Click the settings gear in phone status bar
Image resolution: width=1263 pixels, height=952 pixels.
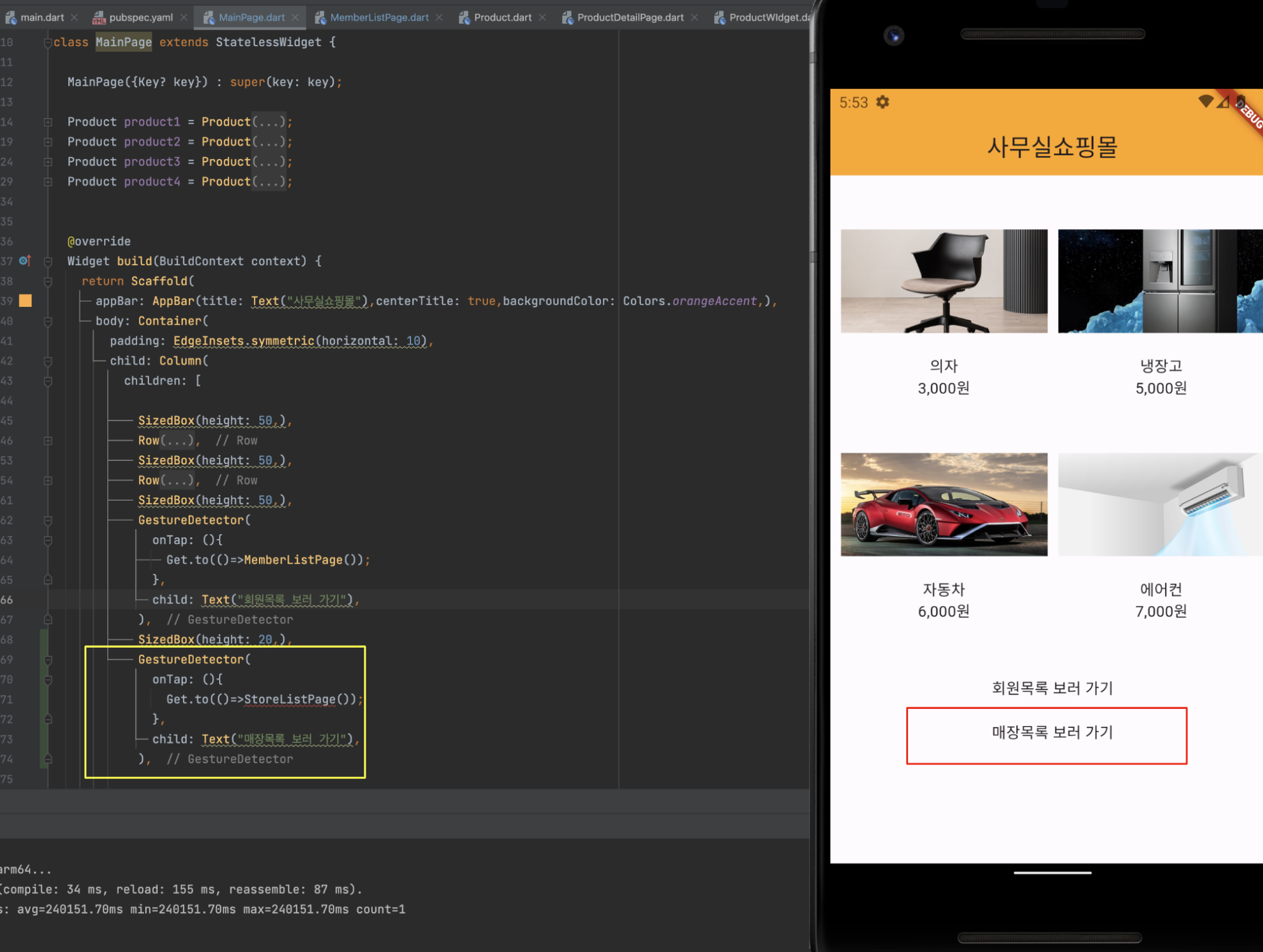[x=882, y=102]
